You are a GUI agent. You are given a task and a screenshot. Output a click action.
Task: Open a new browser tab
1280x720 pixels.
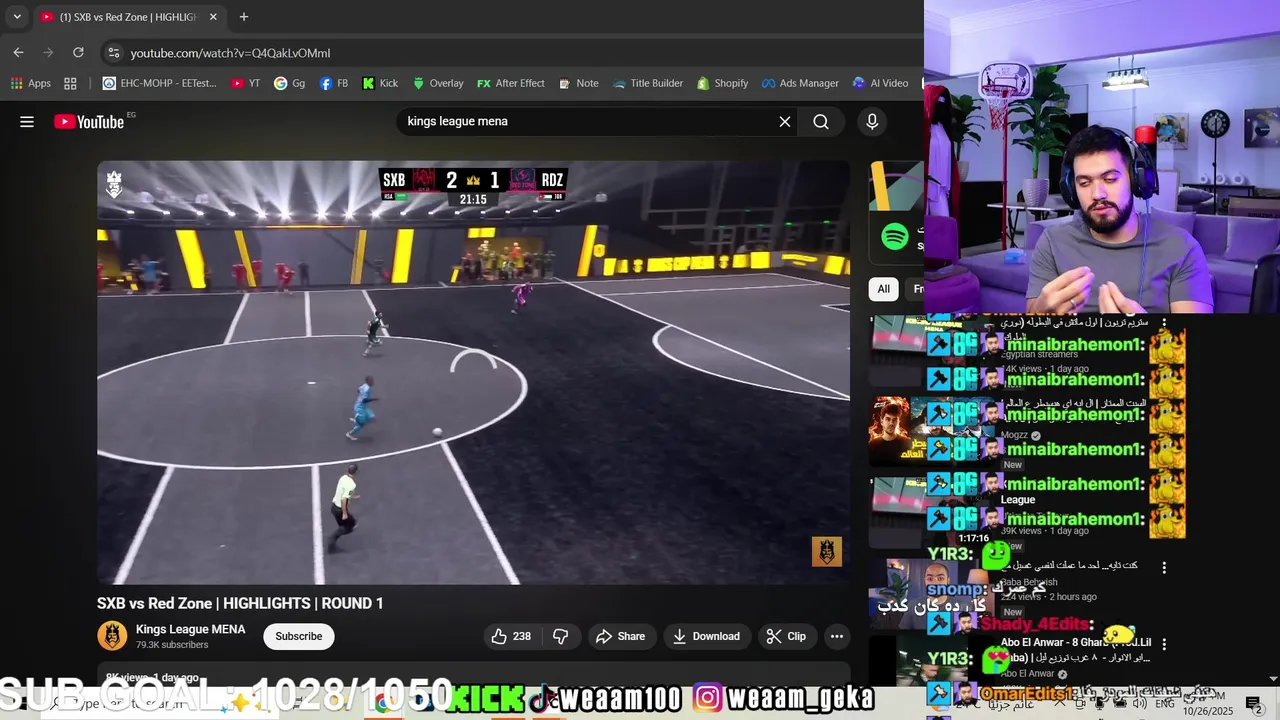[x=243, y=17]
